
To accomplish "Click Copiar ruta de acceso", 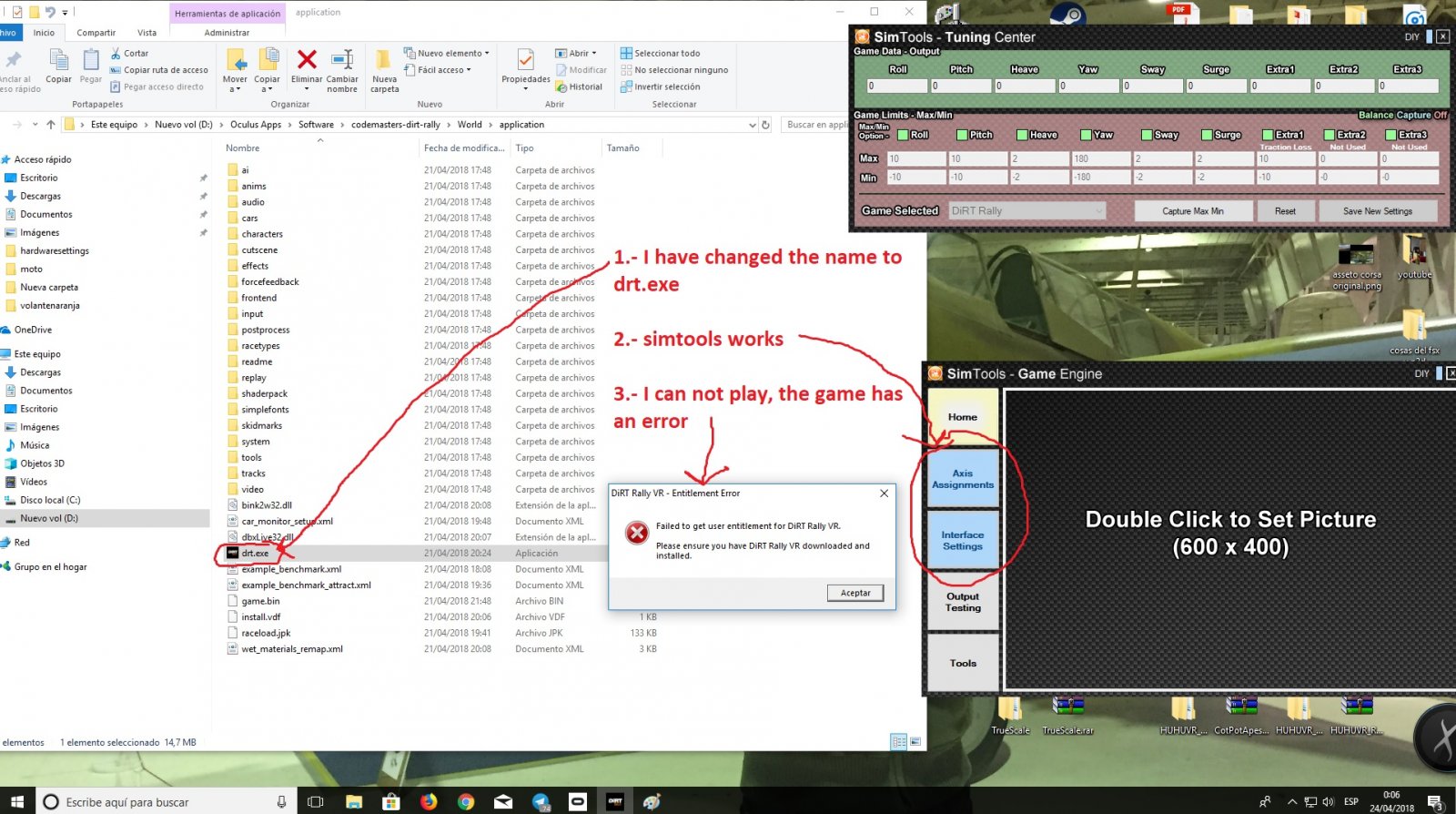I will pyautogui.click(x=159, y=70).
